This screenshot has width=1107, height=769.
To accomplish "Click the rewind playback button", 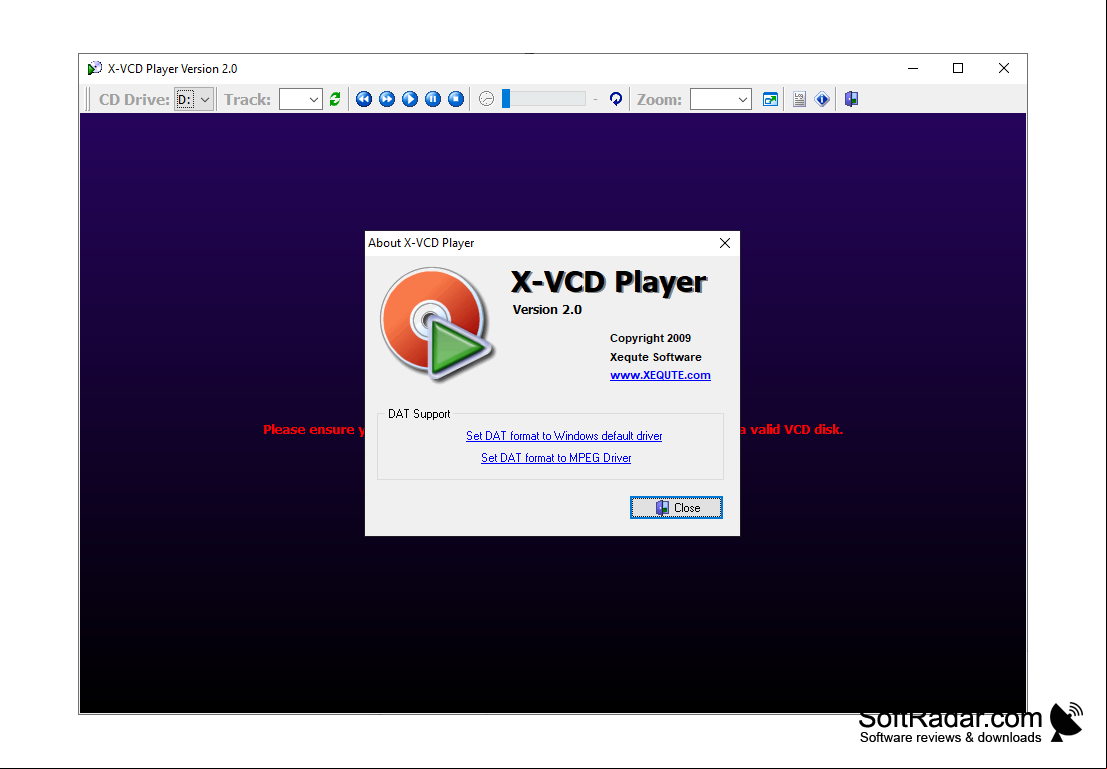I will click(364, 100).
